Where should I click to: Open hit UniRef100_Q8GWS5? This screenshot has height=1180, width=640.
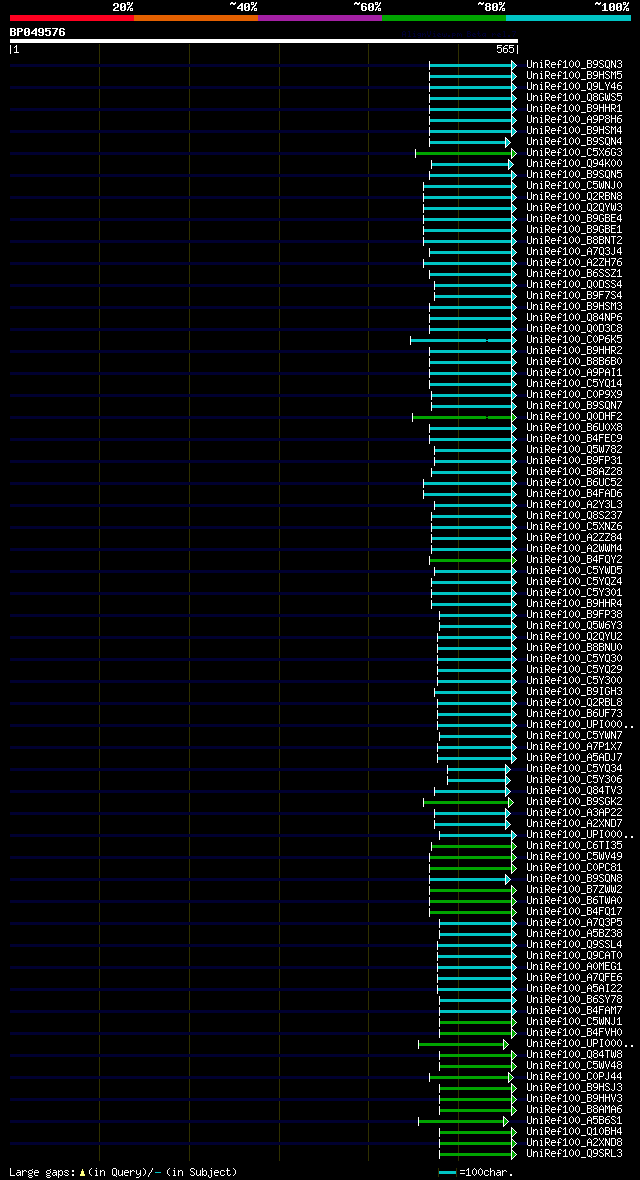coord(574,98)
